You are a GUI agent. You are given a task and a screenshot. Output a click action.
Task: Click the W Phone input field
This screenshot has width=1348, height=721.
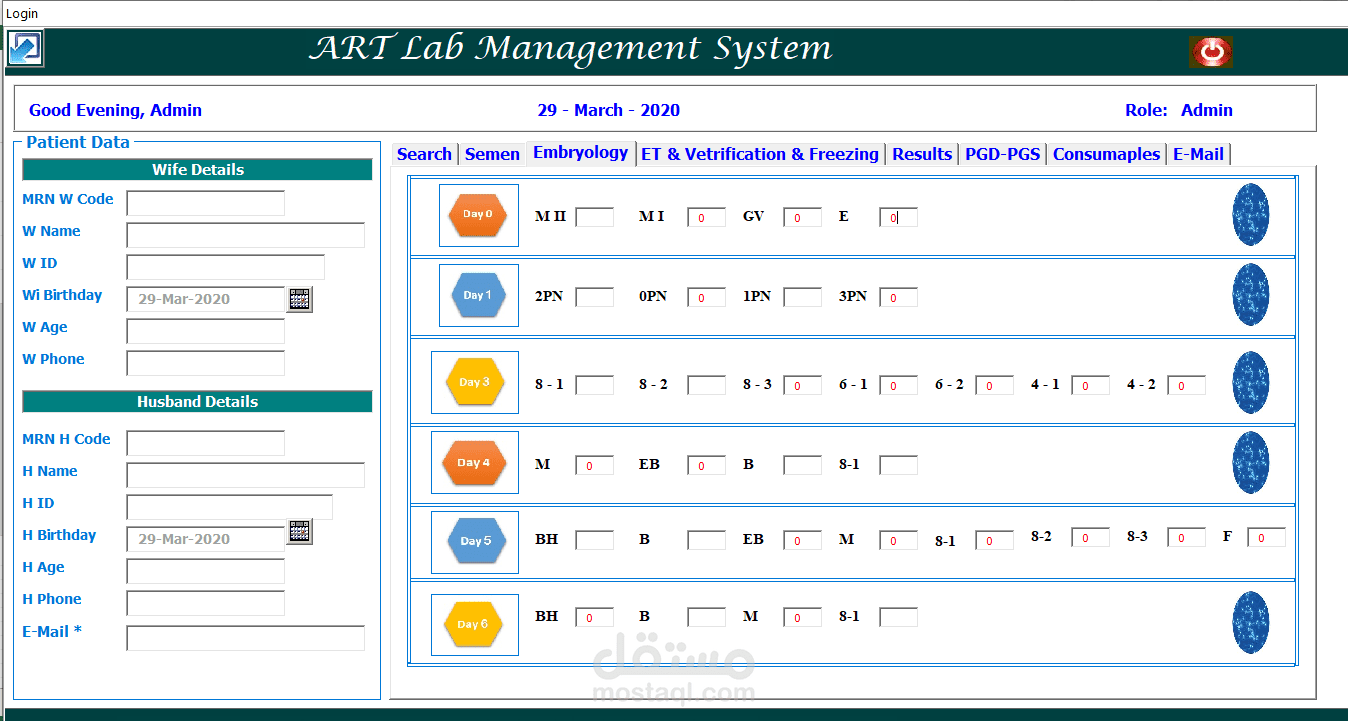point(206,363)
